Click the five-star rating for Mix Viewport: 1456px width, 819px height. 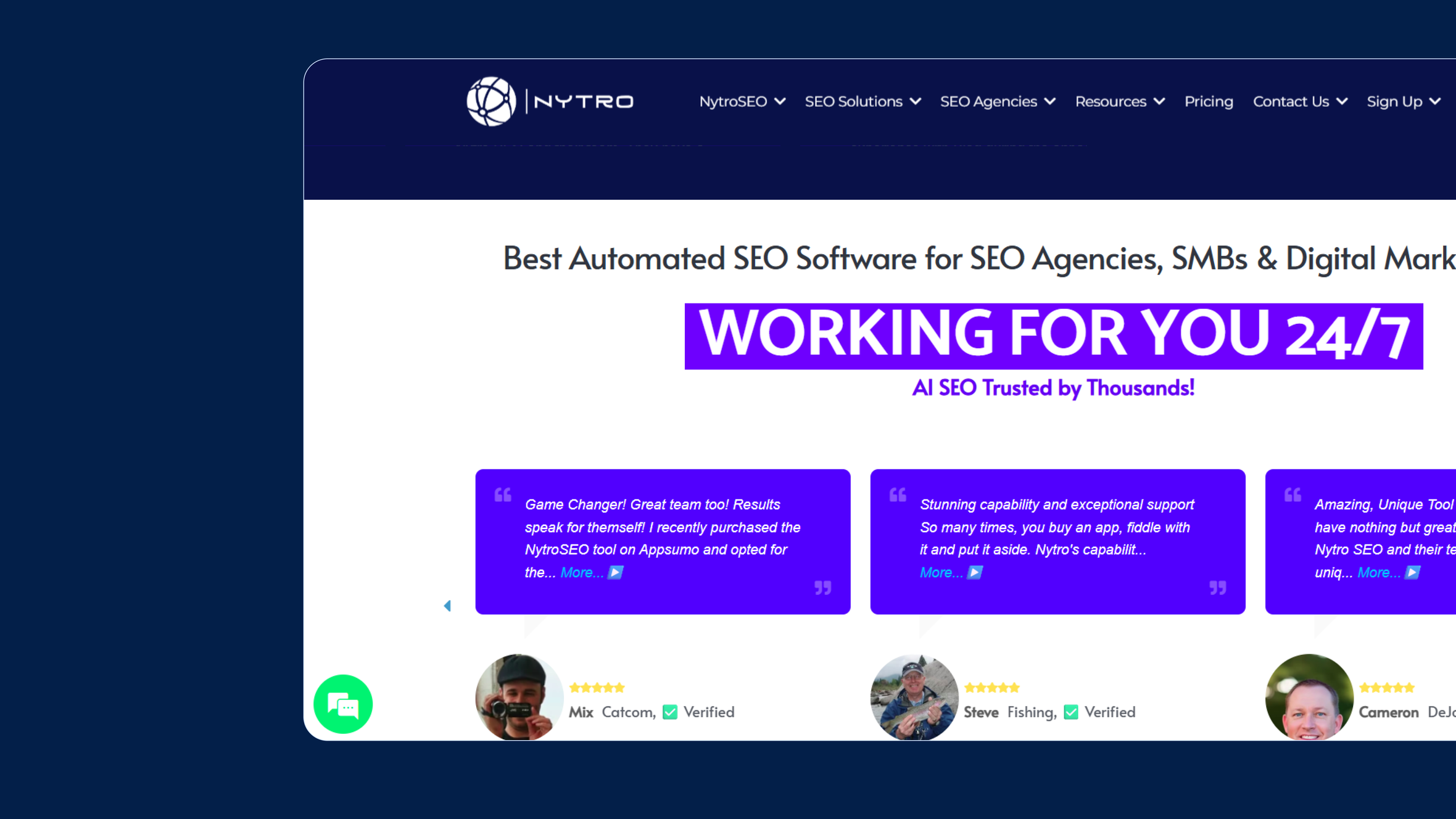click(x=597, y=688)
